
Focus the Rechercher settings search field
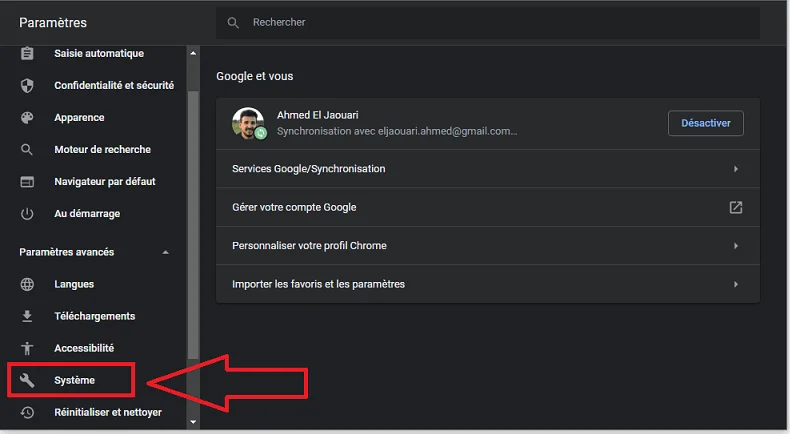[x=488, y=23]
